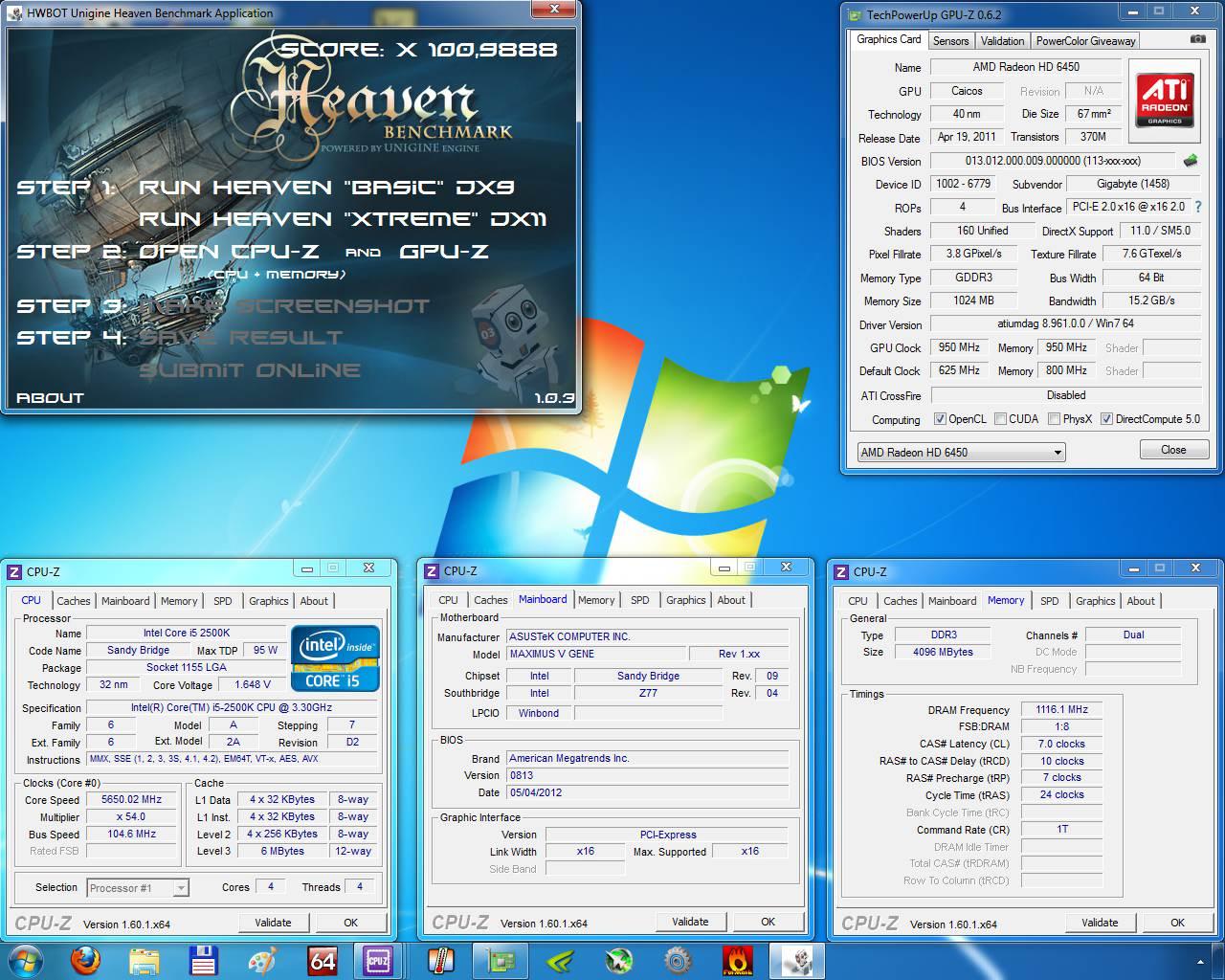
Task: Click Validate in the Memory CPU-Z window
Action: [1100, 923]
